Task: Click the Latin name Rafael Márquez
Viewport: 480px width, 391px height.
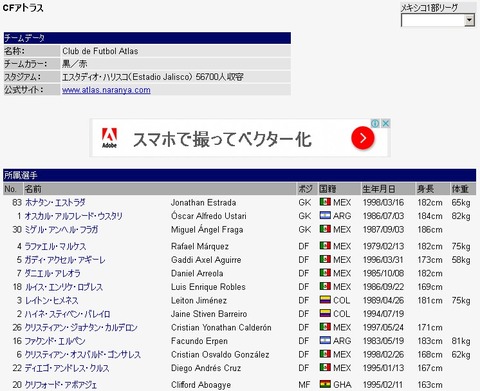Action: pos(200,246)
